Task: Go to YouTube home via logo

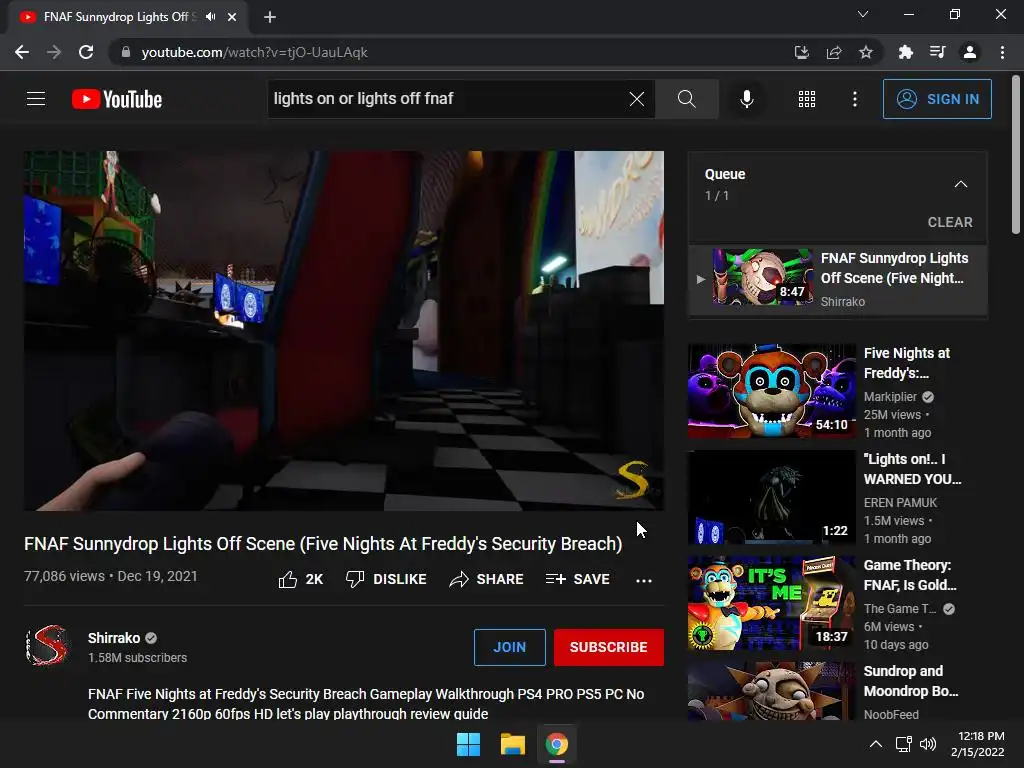Action: pyautogui.click(x=117, y=99)
